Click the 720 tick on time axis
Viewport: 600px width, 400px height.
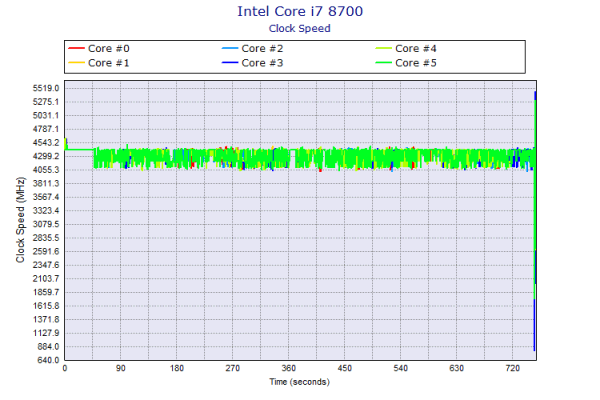click(512, 368)
